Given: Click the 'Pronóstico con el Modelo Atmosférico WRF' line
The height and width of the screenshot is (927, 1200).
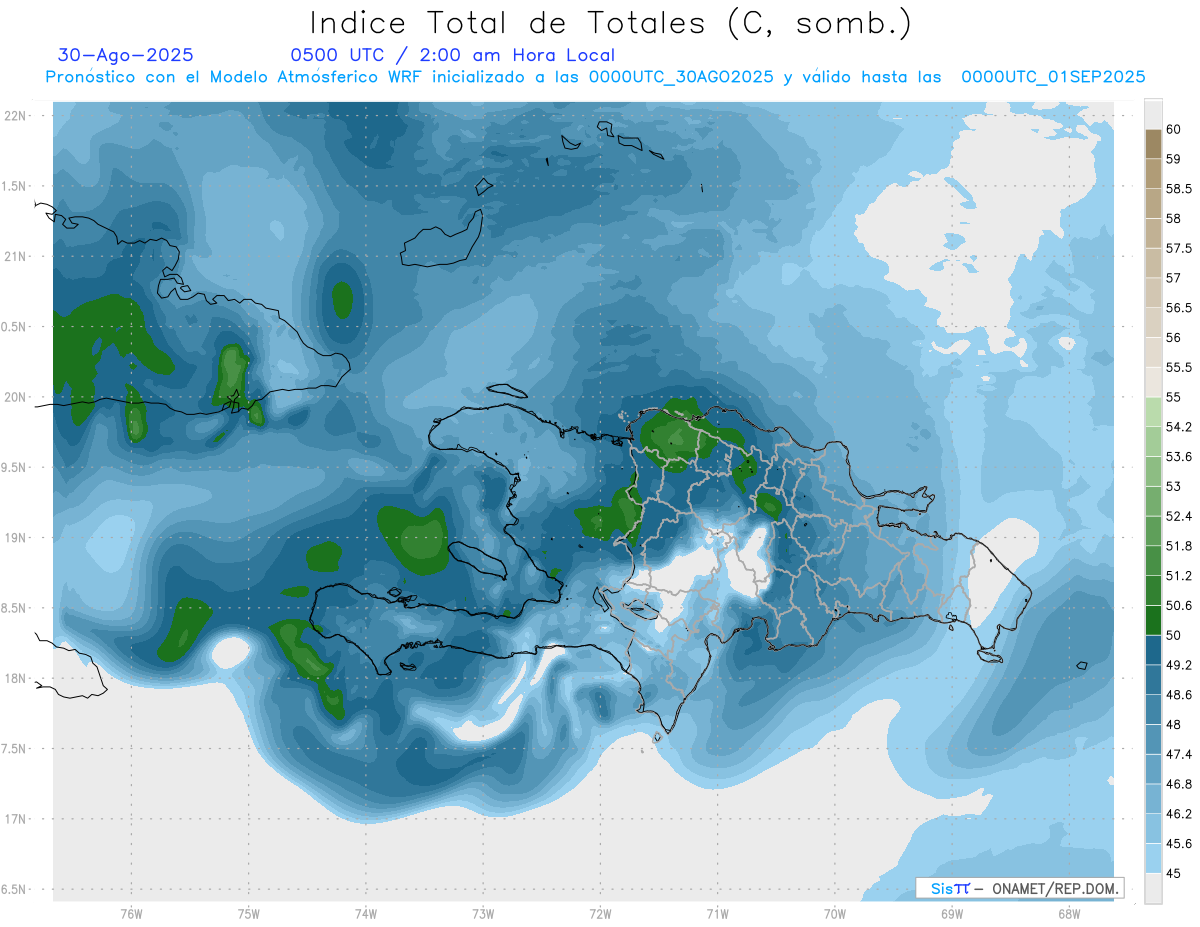Looking at the screenshot, I should pos(236,77).
